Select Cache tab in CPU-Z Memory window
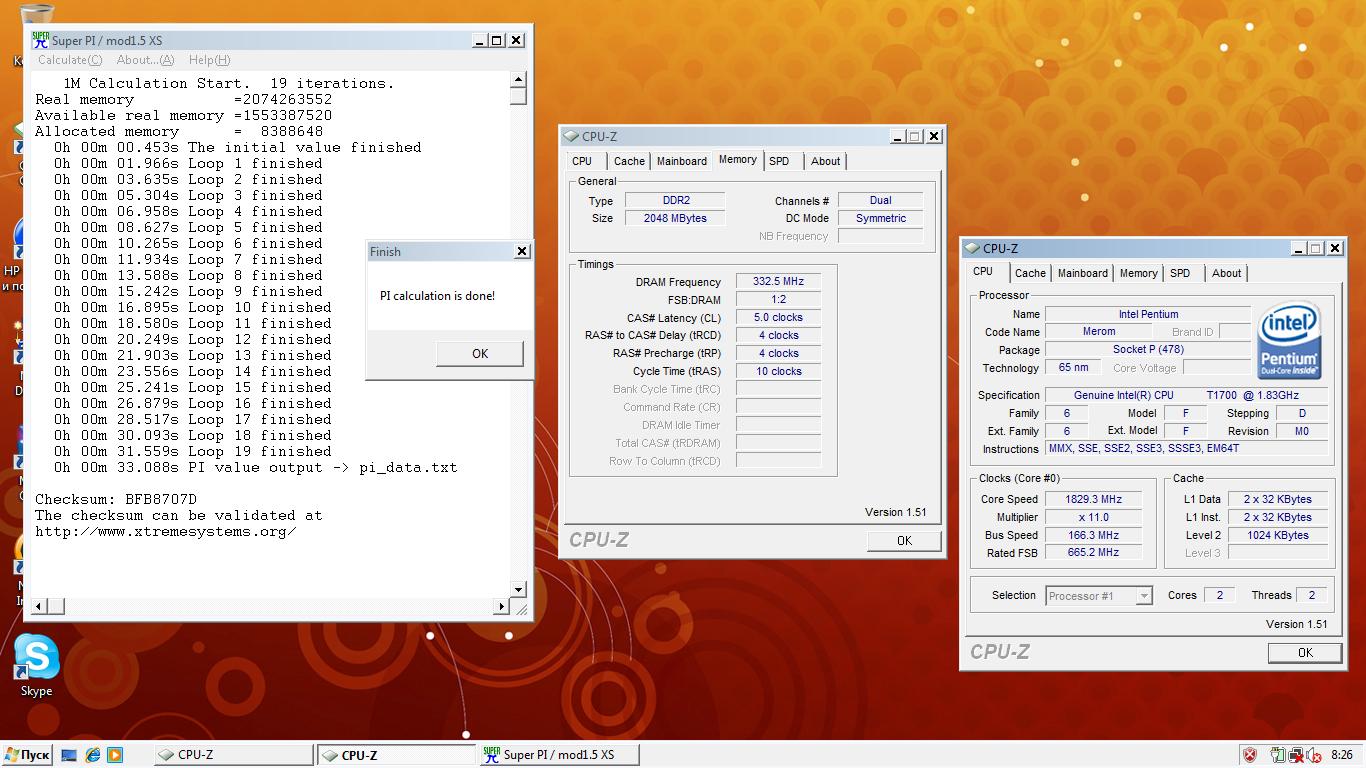This screenshot has height=768, width=1366. tap(629, 161)
